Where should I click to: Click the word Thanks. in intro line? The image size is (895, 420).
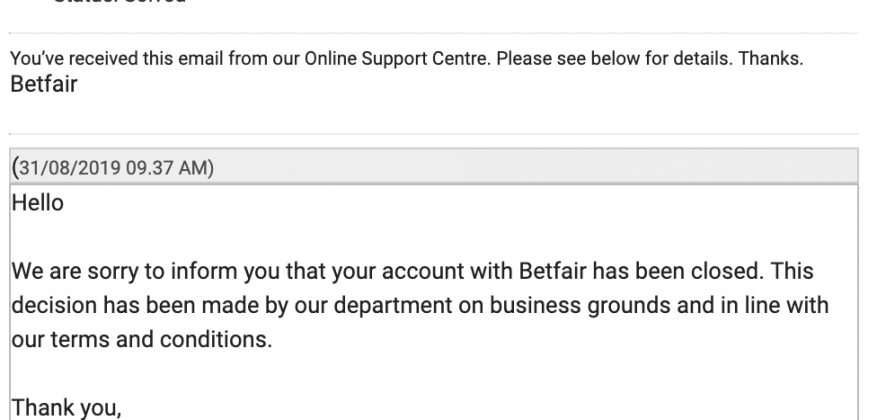click(771, 58)
